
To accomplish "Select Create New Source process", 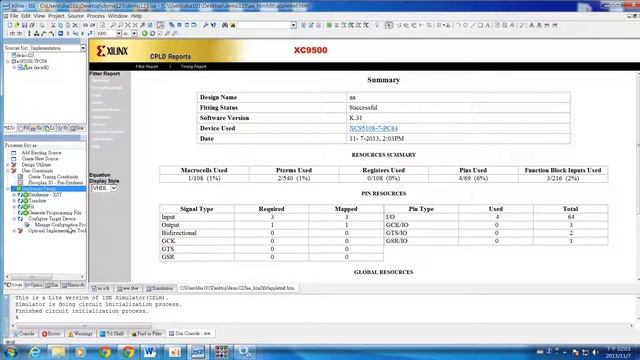I will coord(40,159).
